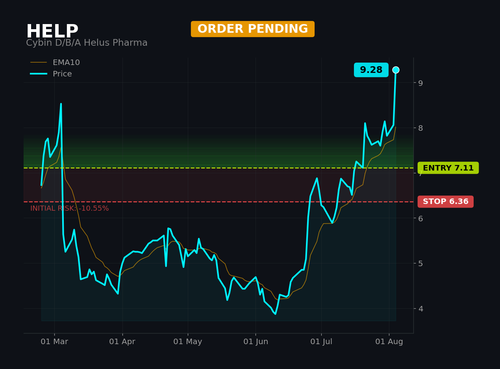Click the y-axis value 6
Image resolution: width=500 pixels, height=369 pixels.
point(421,218)
